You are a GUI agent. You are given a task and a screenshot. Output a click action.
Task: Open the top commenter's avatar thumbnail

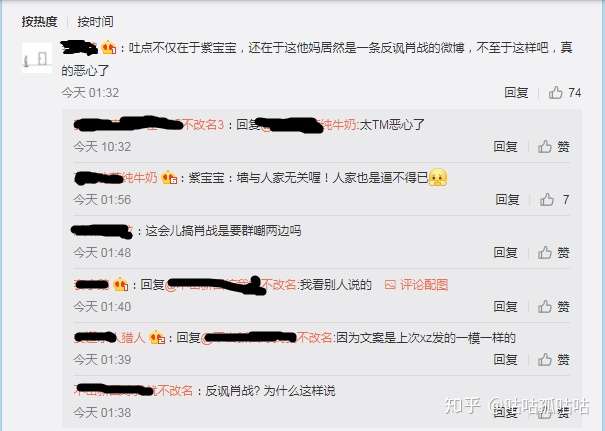tap(37, 58)
